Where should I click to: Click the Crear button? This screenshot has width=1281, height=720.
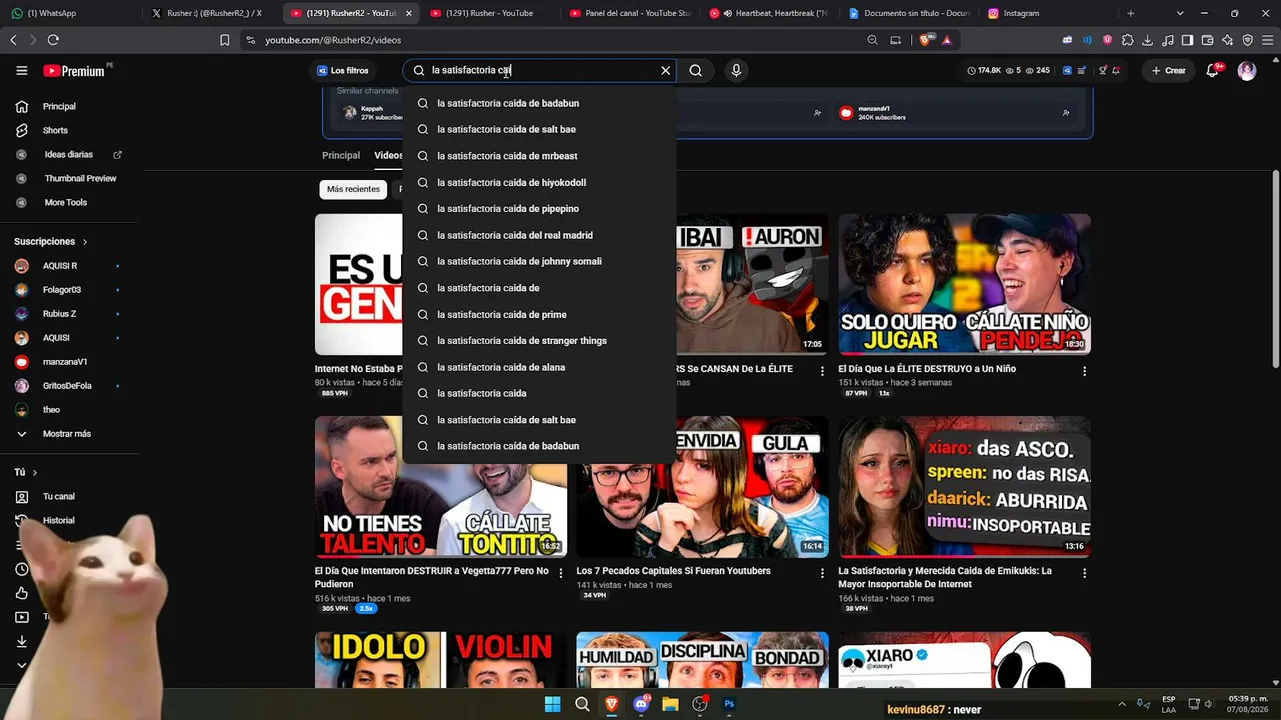(x=1168, y=71)
